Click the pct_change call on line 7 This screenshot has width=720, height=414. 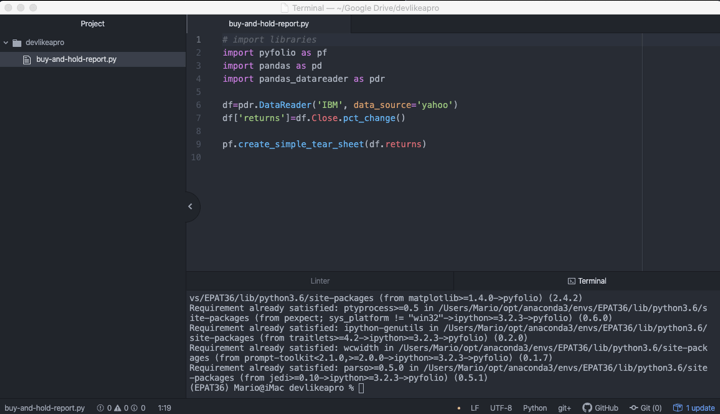pos(369,118)
